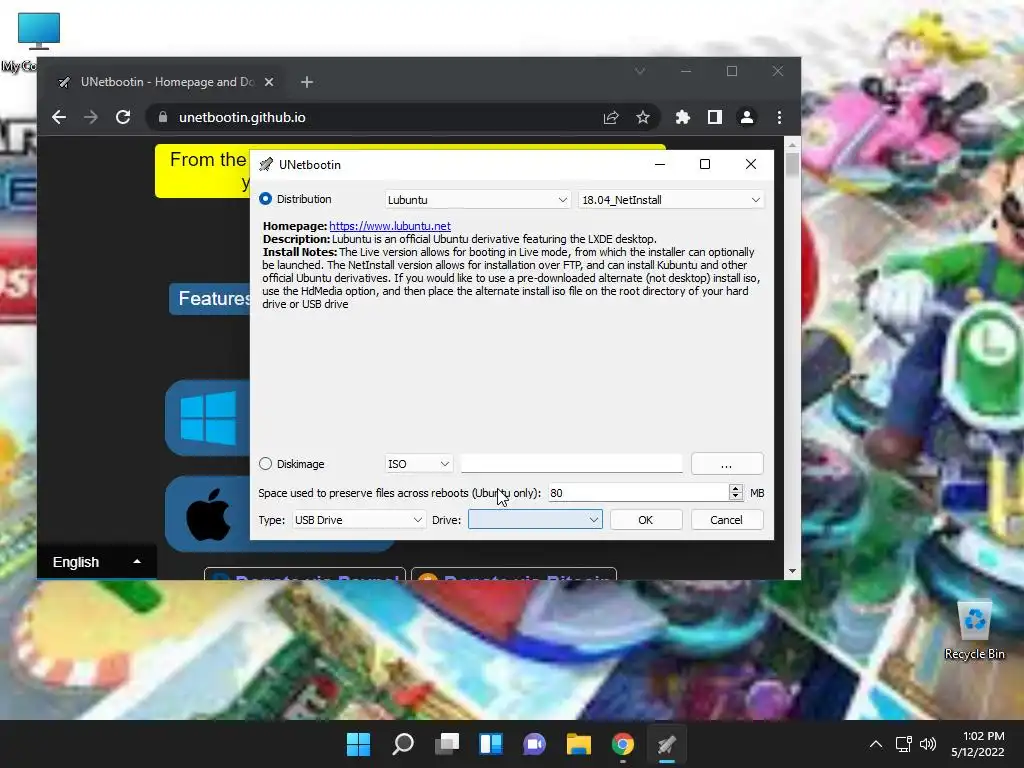
Task: Click the page scrollbar down arrow in Chrome
Action: click(x=792, y=571)
